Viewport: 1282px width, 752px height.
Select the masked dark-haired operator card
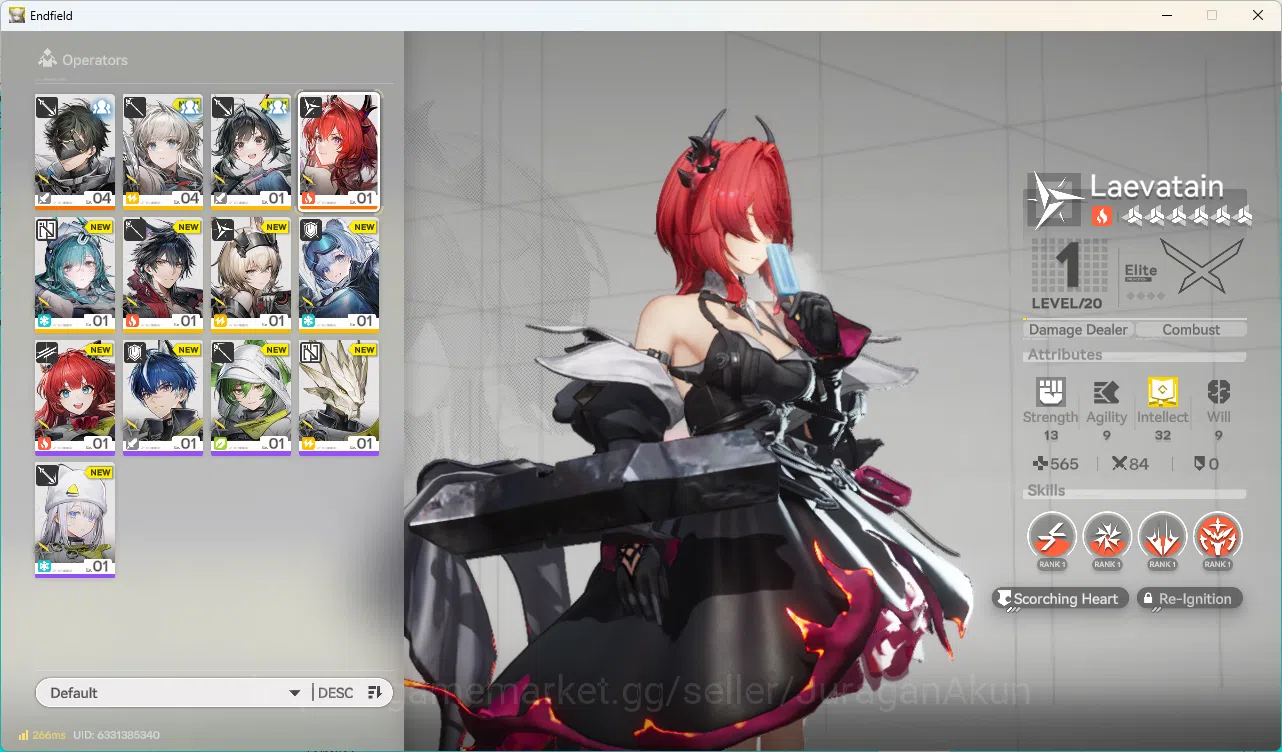pos(75,152)
